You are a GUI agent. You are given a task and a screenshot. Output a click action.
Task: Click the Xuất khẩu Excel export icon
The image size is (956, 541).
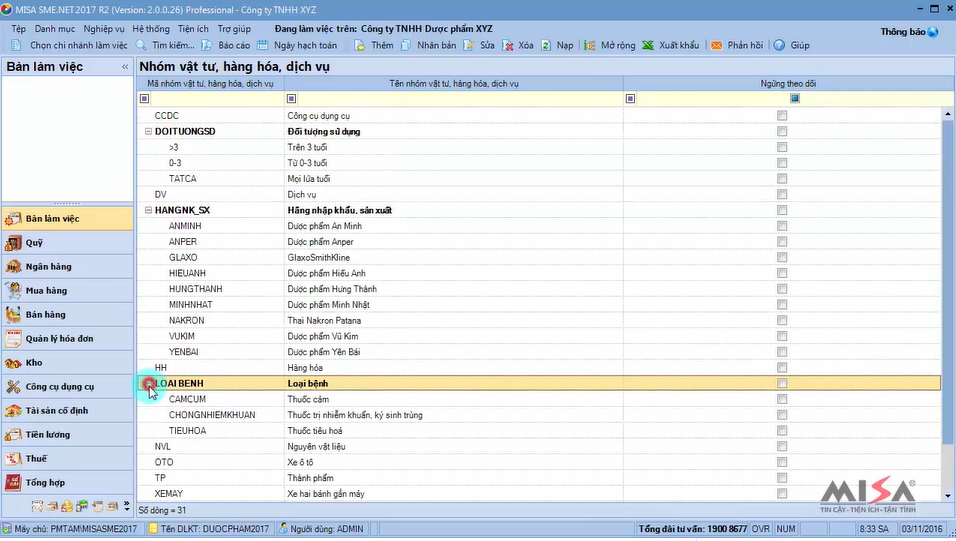coord(648,45)
